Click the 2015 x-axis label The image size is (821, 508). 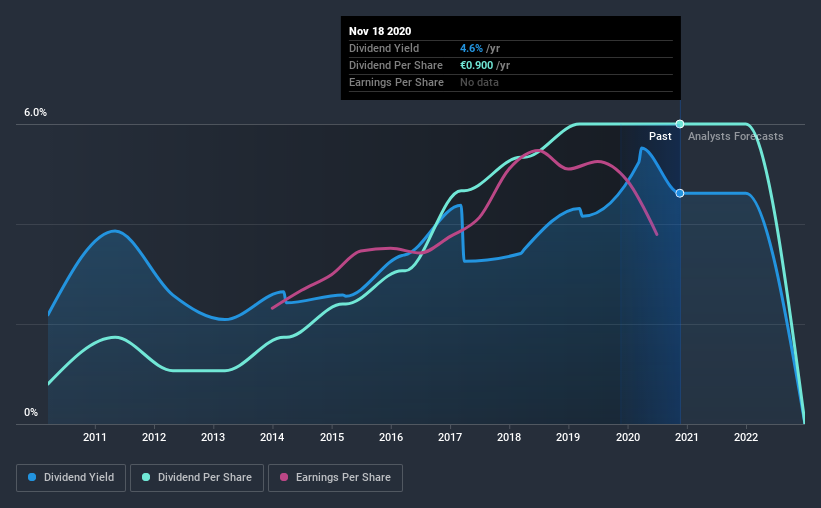coord(332,437)
